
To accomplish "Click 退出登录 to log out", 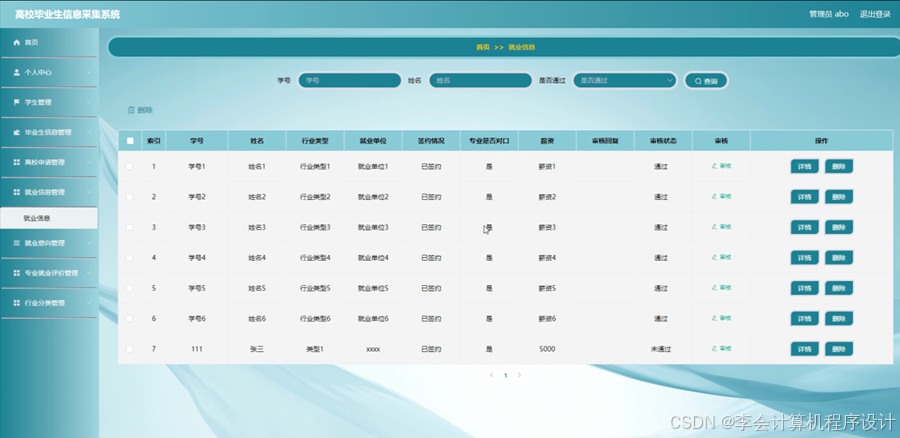I will pyautogui.click(x=875, y=14).
